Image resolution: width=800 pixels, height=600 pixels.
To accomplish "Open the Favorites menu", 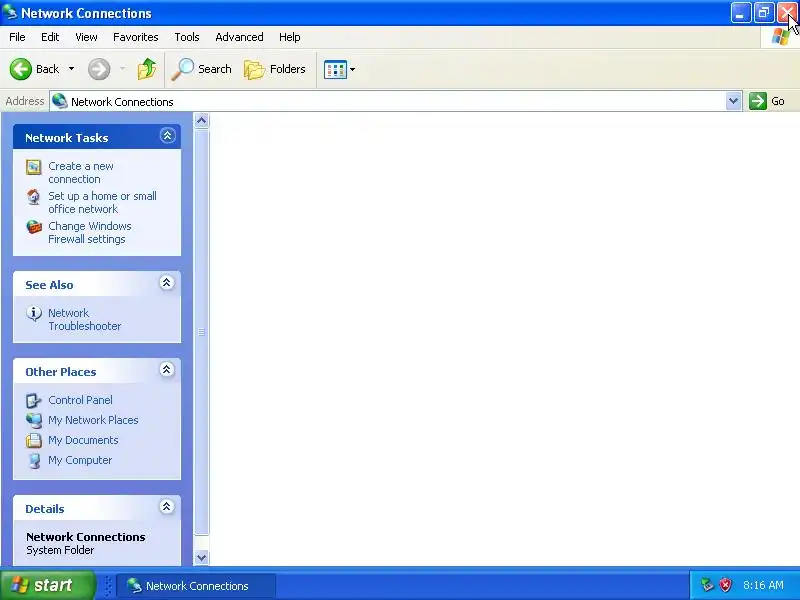I will coord(136,37).
